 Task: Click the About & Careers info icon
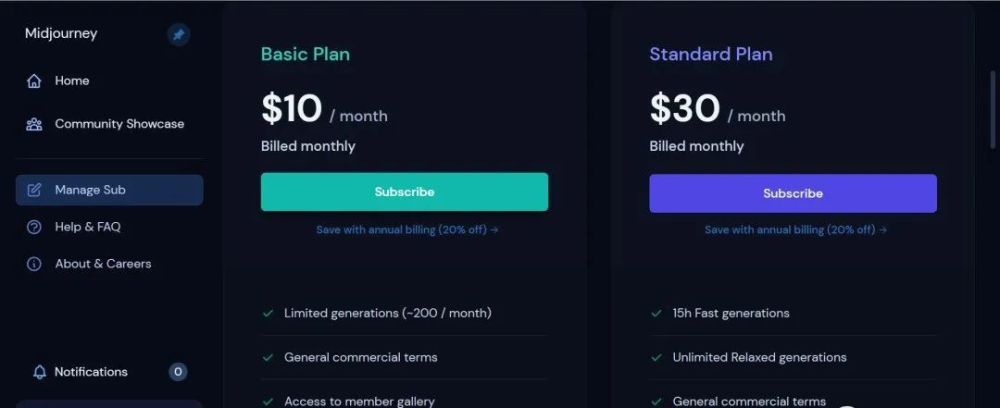[x=34, y=264]
